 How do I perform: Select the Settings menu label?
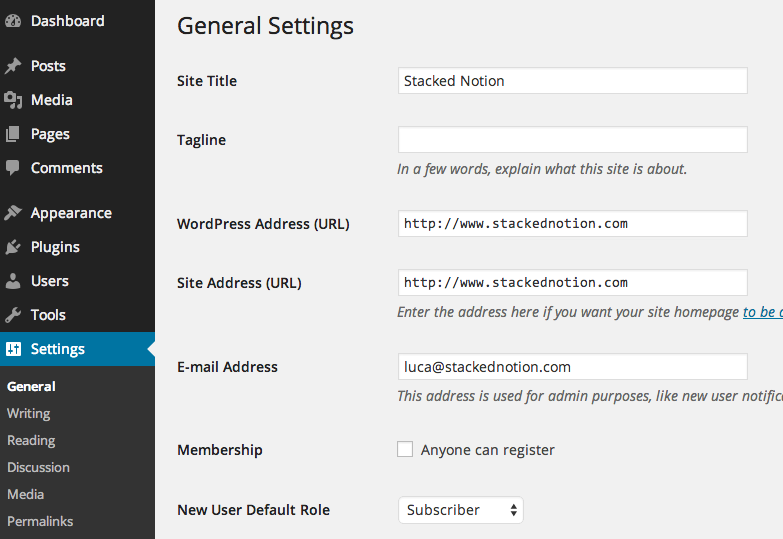[57, 349]
